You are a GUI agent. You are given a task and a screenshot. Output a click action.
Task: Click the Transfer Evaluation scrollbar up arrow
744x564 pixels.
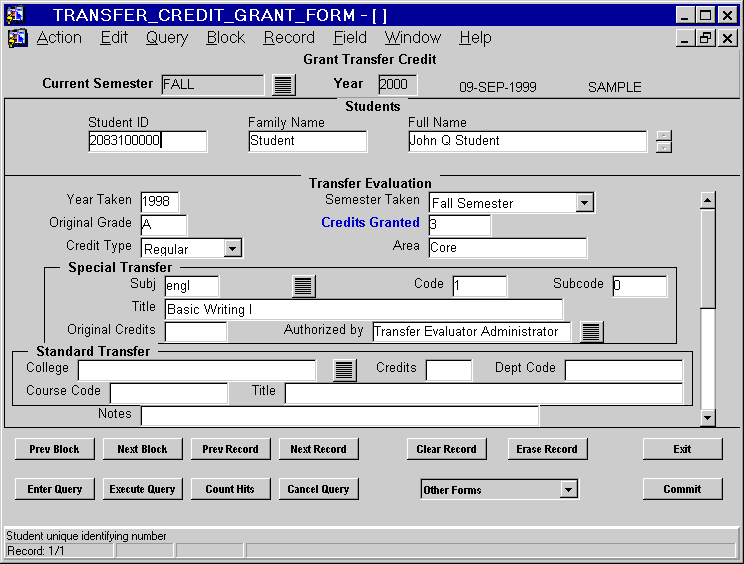(707, 201)
